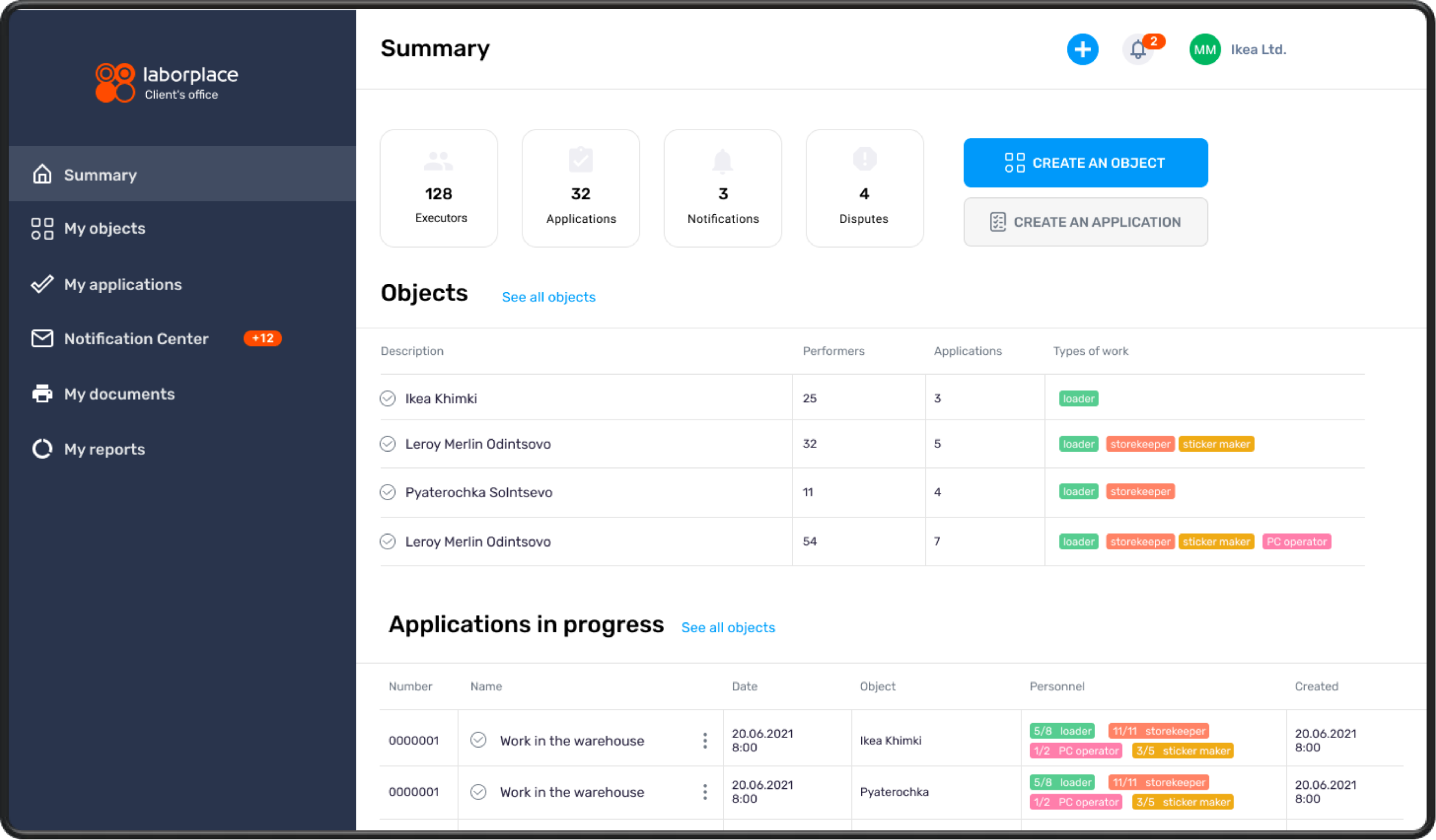This screenshot has height=840, width=1436.
Task: Toggle the check circle for Ikea Khimki
Action: (388, 398)
